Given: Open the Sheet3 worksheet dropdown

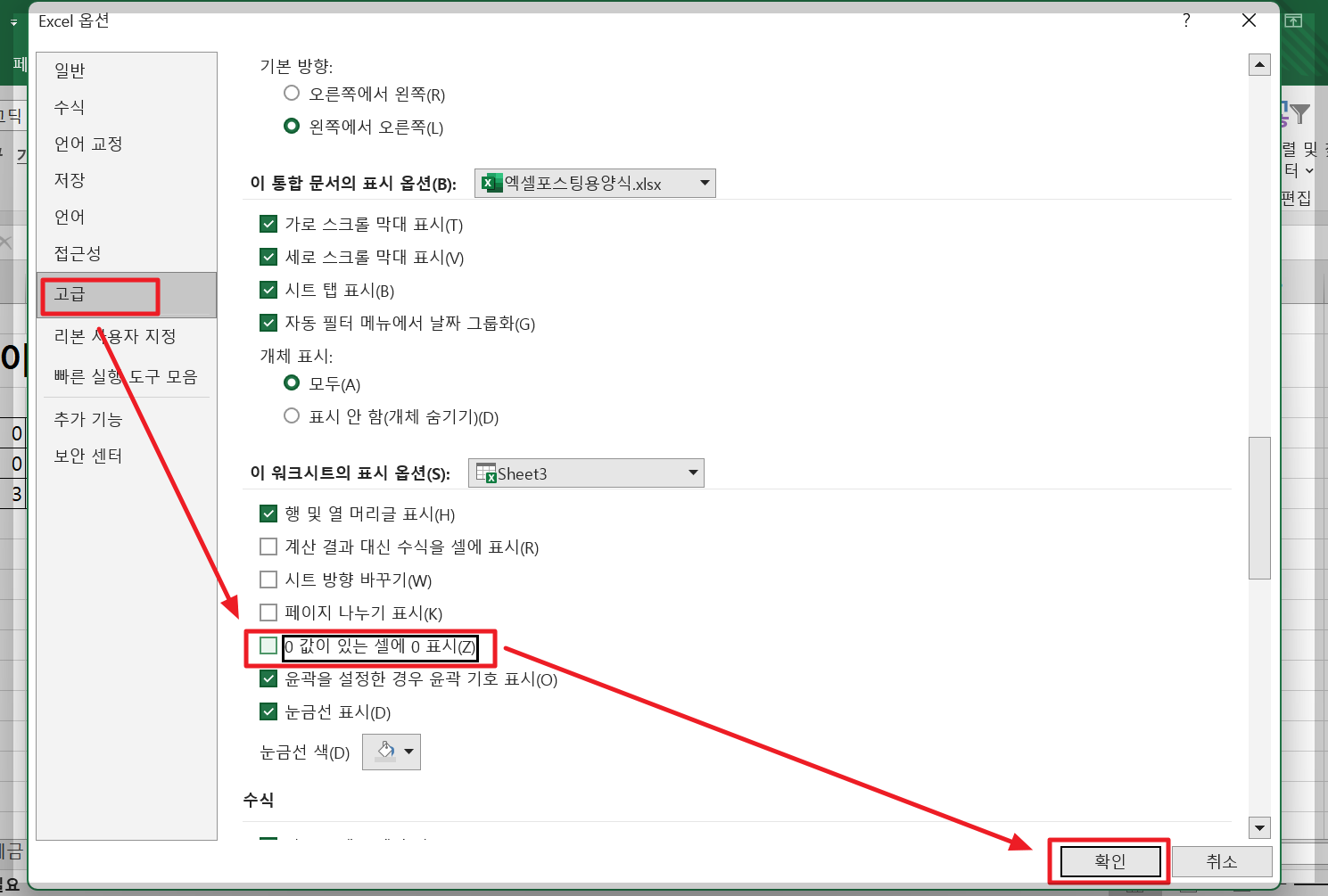Looking at the screenshot, I should (x=690, y=473).
